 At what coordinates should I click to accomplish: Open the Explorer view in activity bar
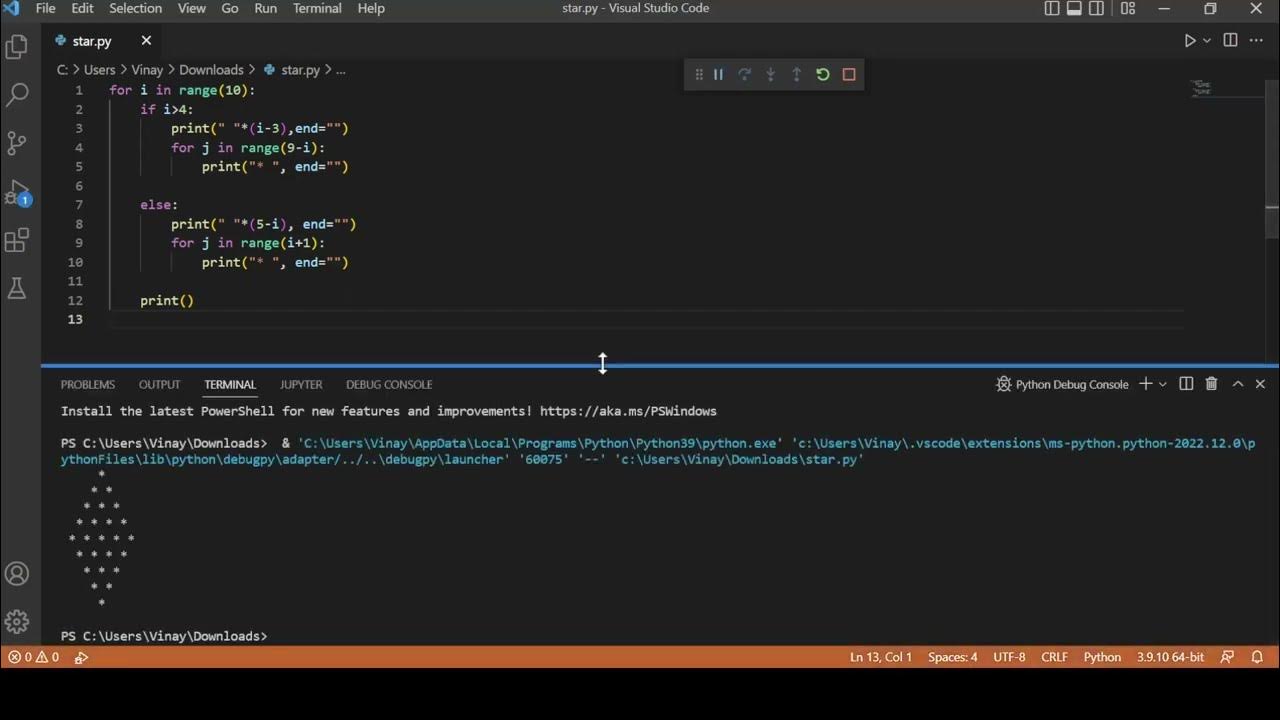17,47
